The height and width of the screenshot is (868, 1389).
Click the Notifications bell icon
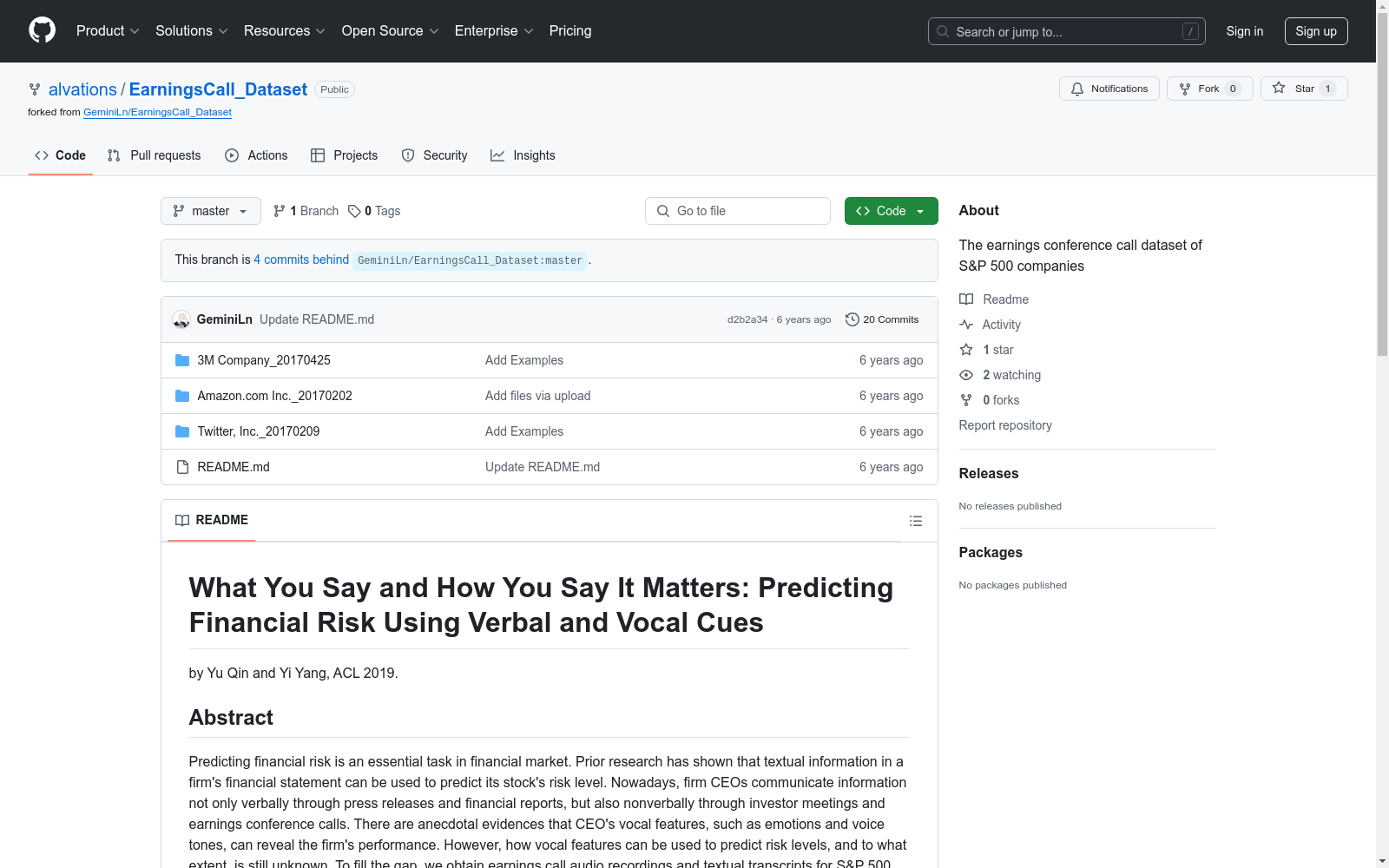point(1076,88)
